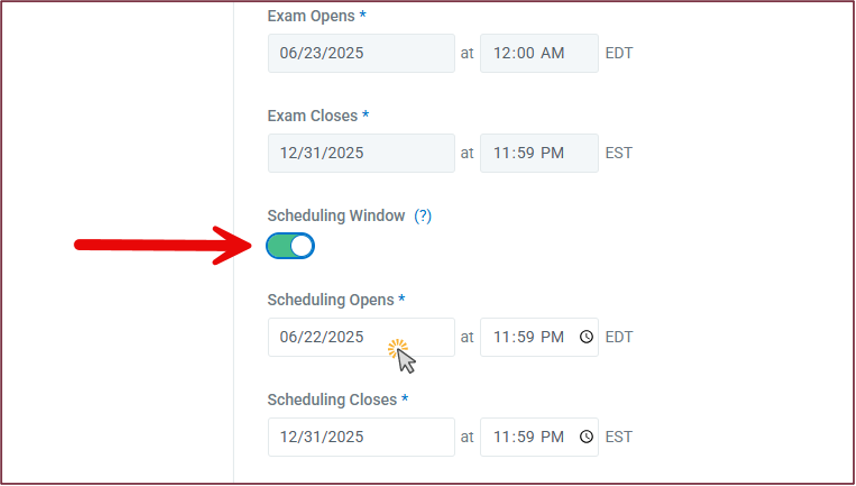Toggle the Scheduling Window switch
Image resolution: width=856 pixels, height=486 pixels.
pyautogui.click(x=290, y=246)
